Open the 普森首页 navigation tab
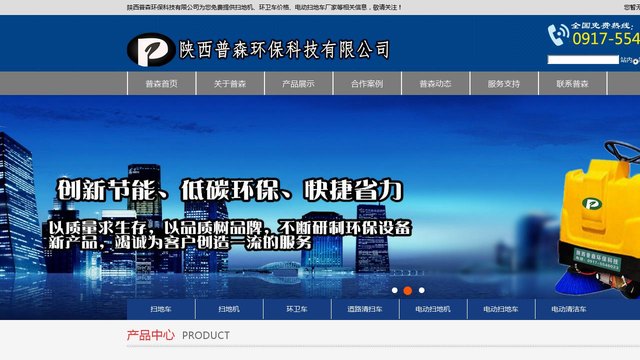Screen dimensions: 640x360 162,84
